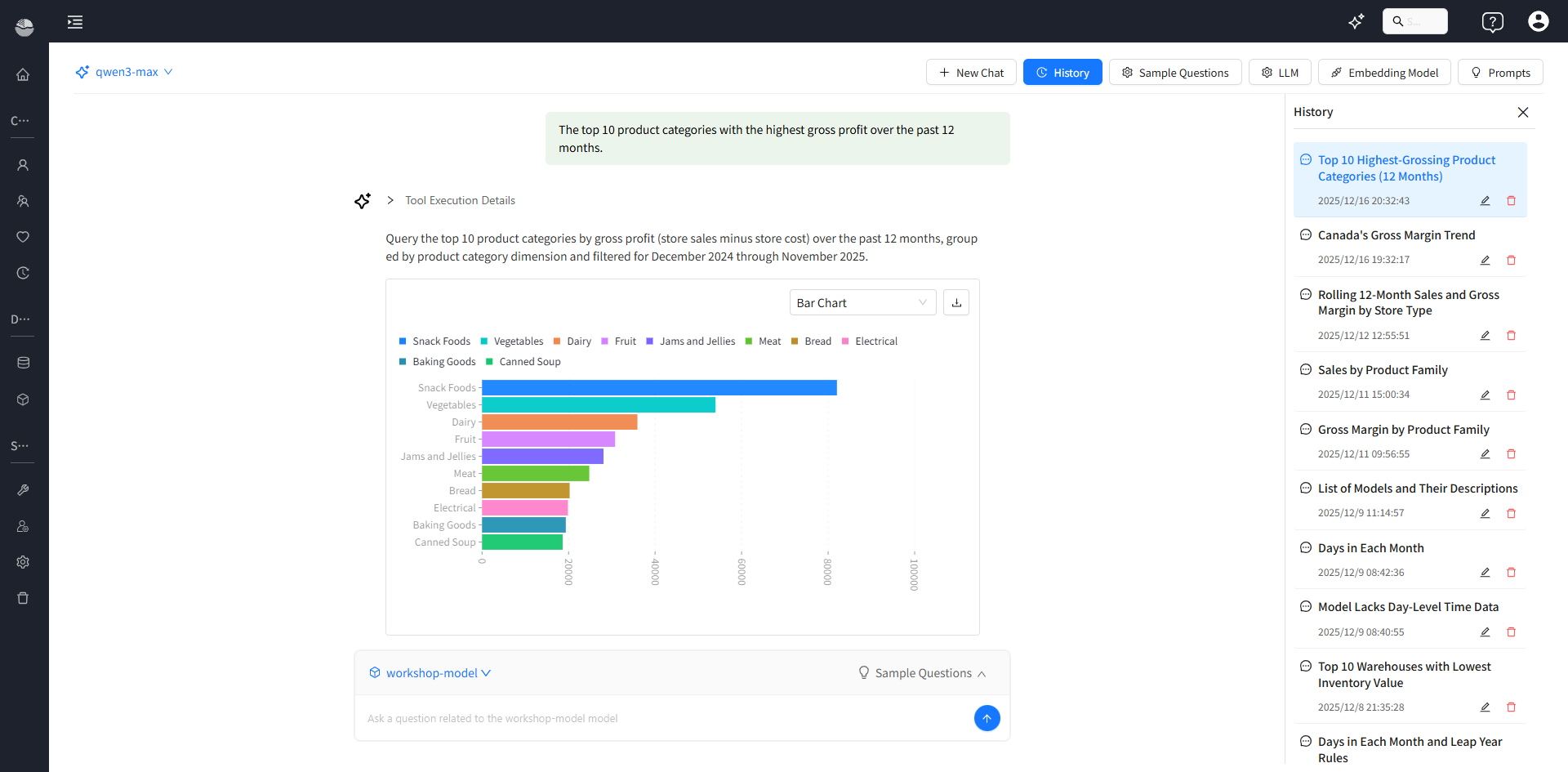Open the Embedding Model settings
1568x772 pixels.
pos(1384,73)
